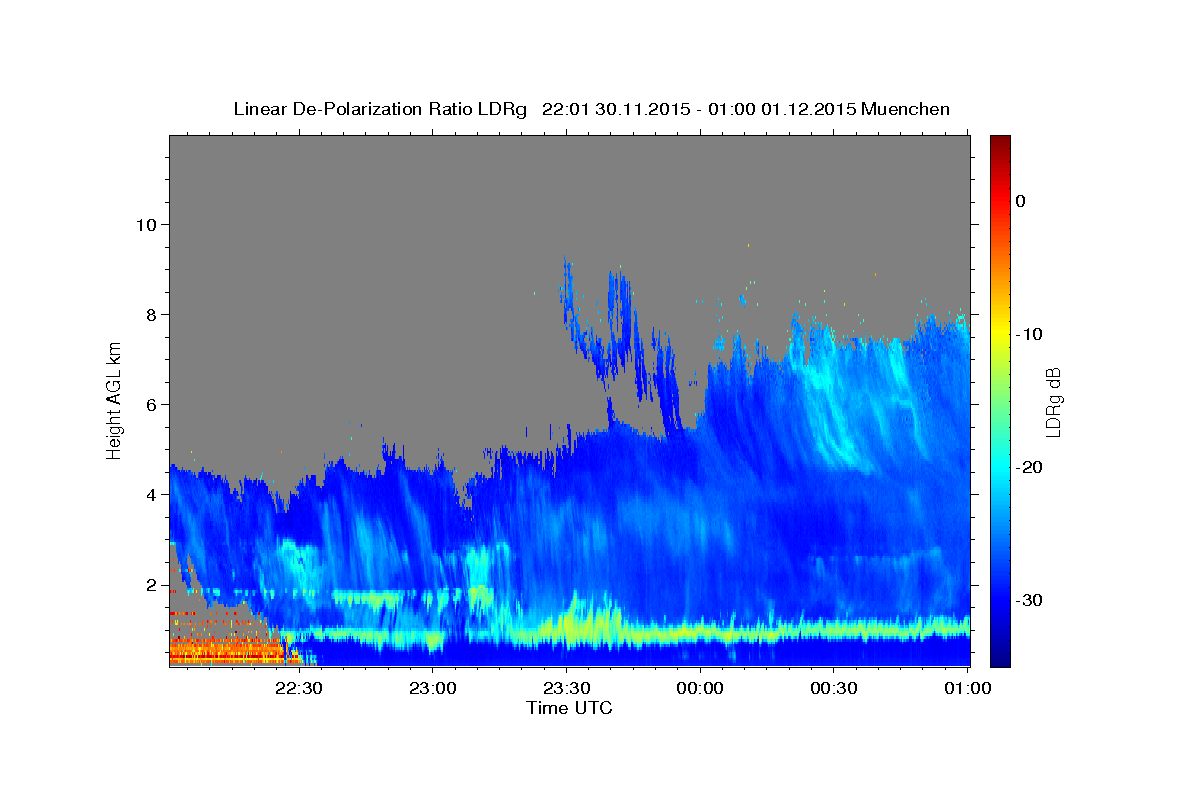Click the 'Time UTC' axis title

(569, 708)
